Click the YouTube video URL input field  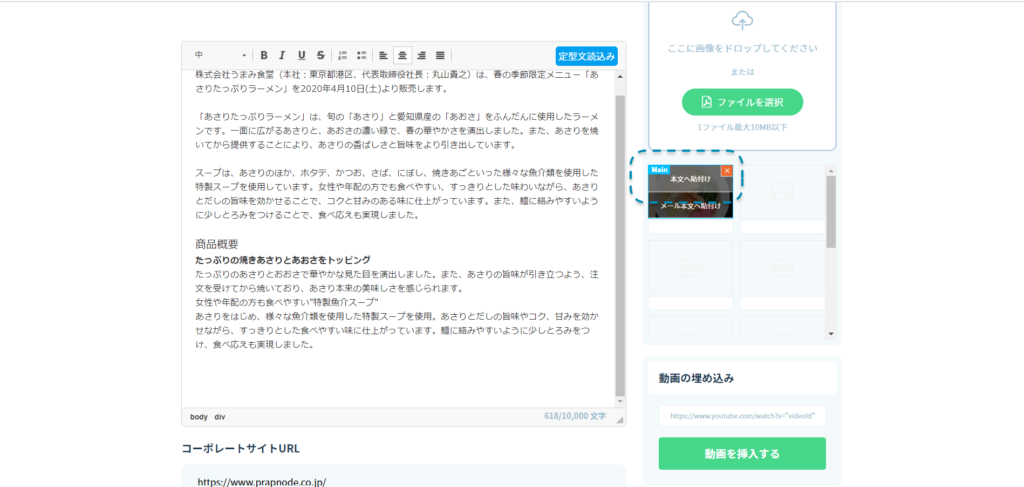coord(742,415)
